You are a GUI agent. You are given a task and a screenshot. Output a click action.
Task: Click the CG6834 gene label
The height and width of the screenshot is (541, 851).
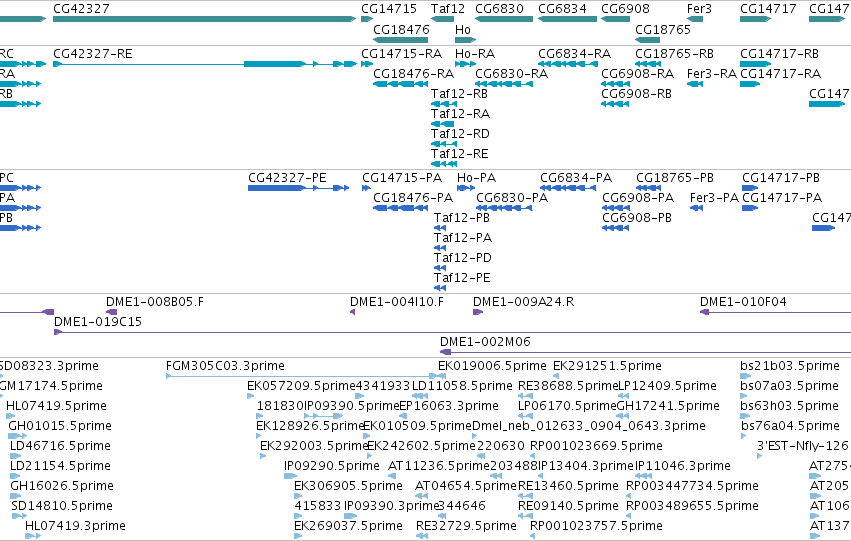tap(562, 9)
